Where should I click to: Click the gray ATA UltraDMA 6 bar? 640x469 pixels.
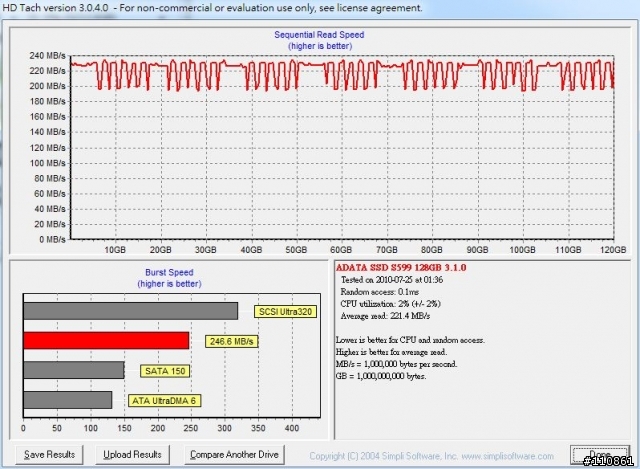point(68,400)
